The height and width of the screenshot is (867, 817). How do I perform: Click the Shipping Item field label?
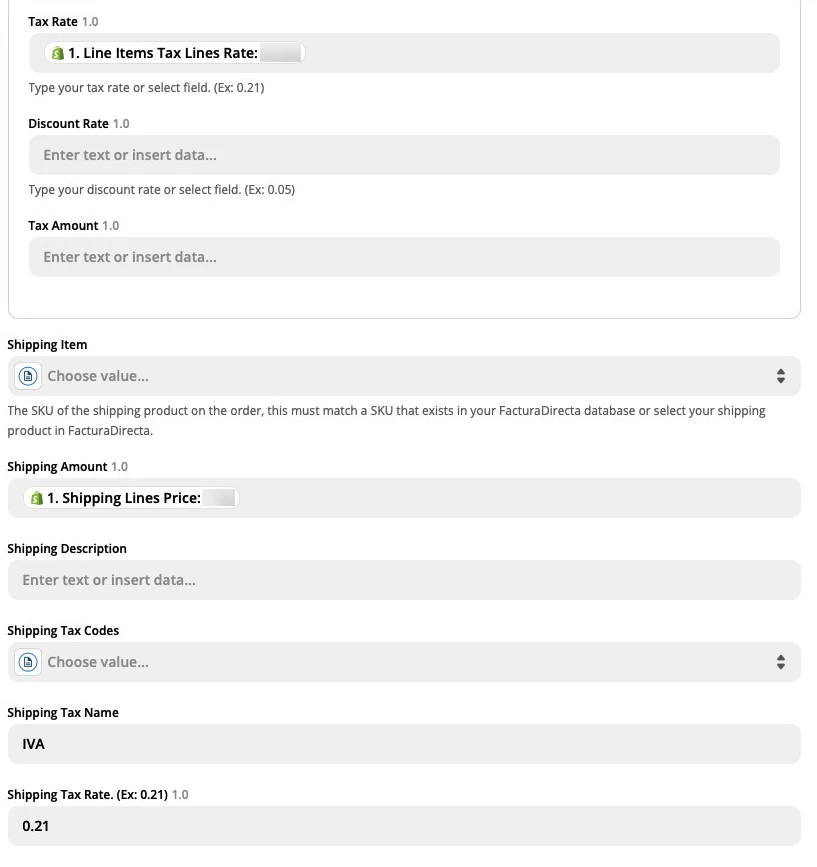[x=46, y=344]
